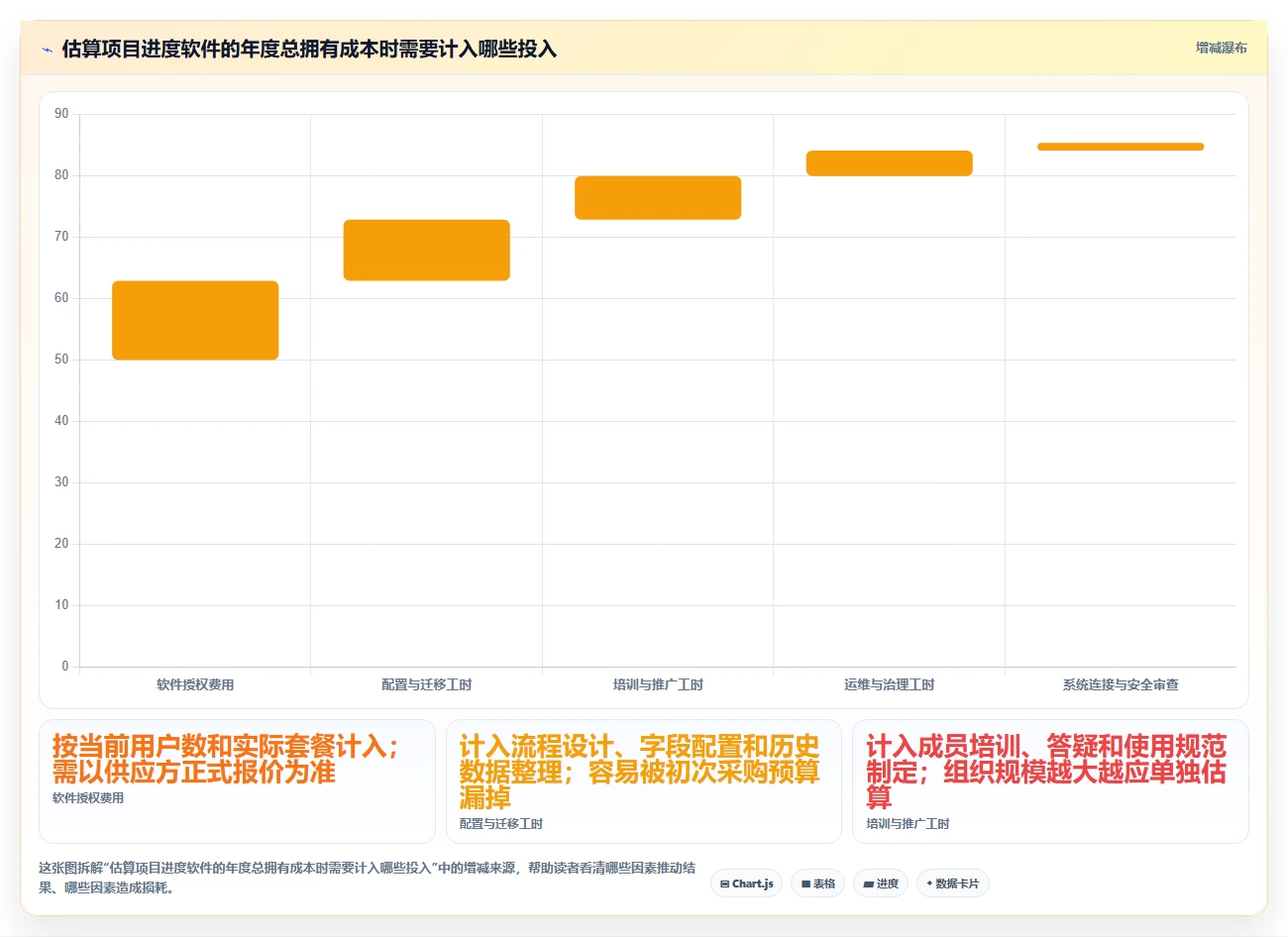Click the 运维与治理工时 x-axis label

(x=890, y=684)
